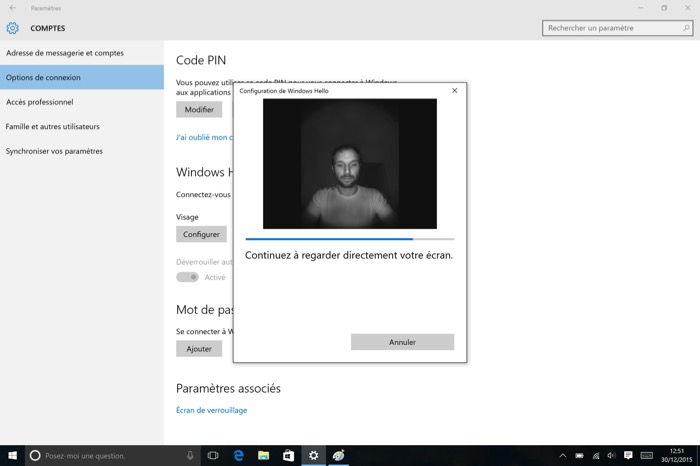
Task: Click the Cortana microphone icon
Action: [190, 455]
